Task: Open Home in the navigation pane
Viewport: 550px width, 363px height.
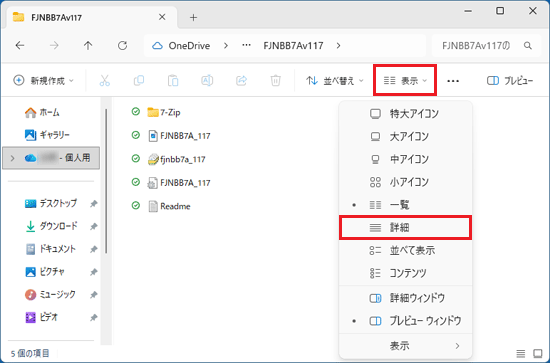Action: coord(42,113)
